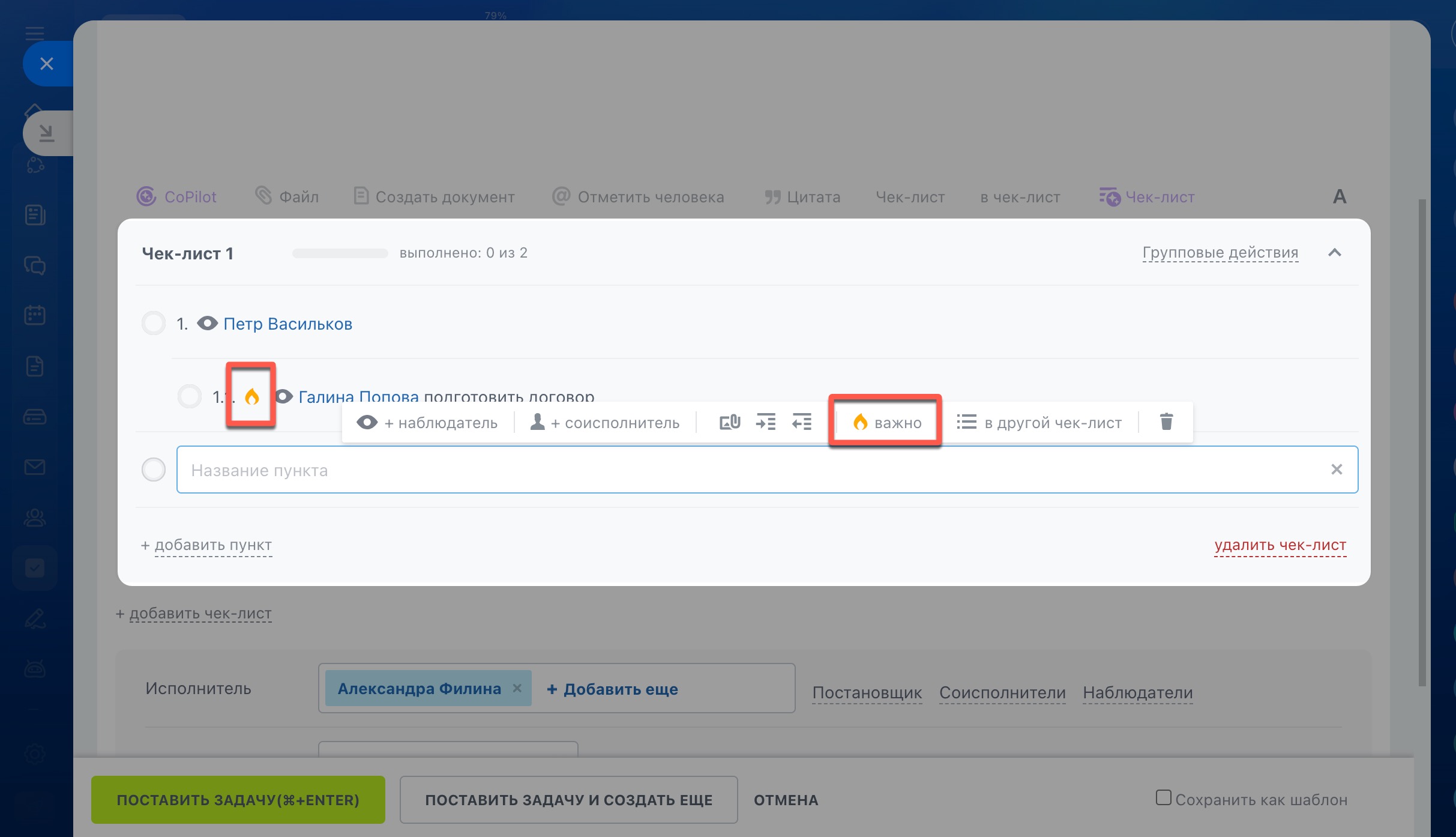This screenshot has height=837, width=1456.
Task: Click the attach file icon in item toolbar
Action: click(x=730, y=422)
